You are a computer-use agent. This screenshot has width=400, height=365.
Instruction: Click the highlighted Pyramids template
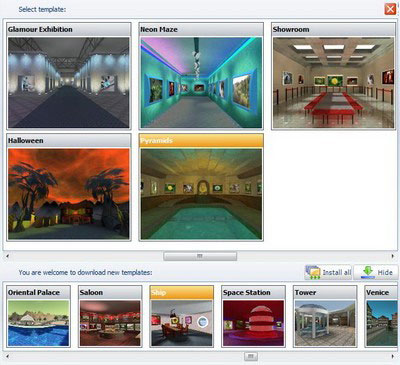pos(201,187)
